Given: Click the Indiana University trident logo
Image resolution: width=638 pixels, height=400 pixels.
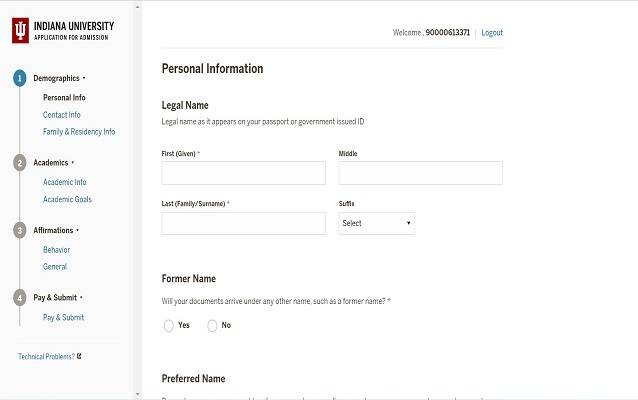Looking at the screenshot, I should coord(20,30).
